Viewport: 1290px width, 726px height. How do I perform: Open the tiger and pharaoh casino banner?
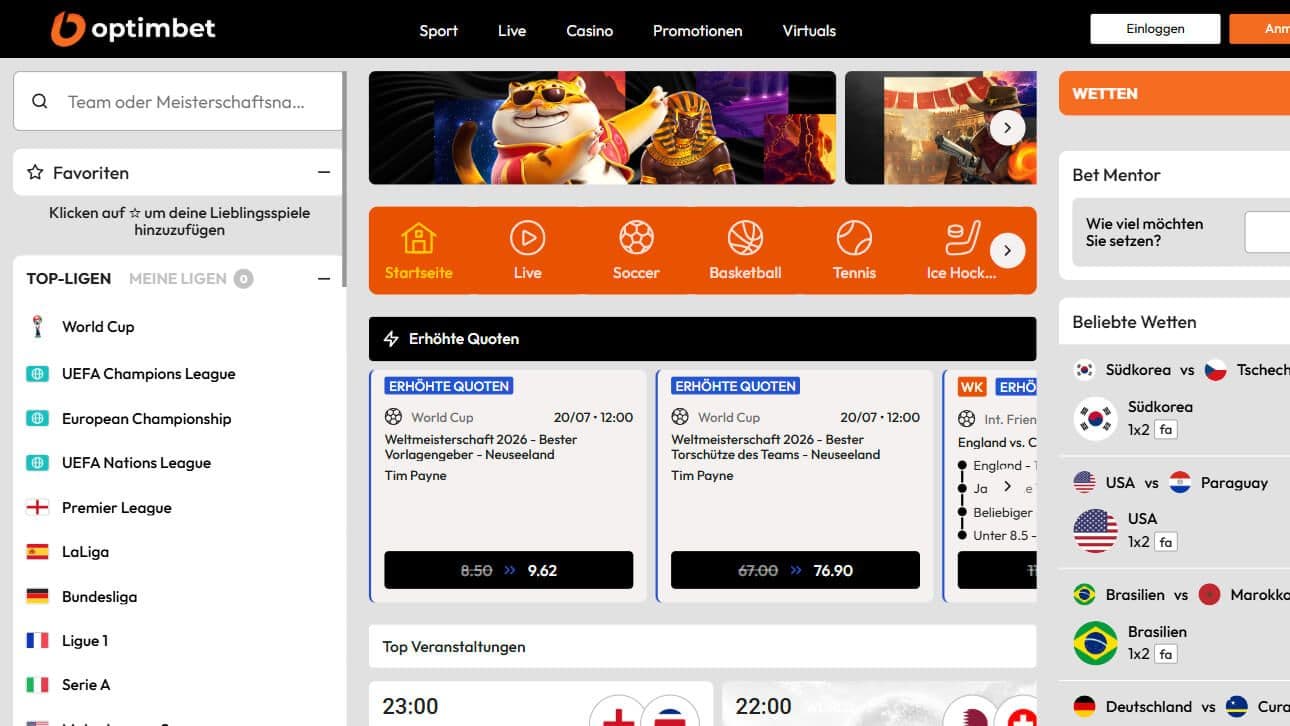pos(602,127)
